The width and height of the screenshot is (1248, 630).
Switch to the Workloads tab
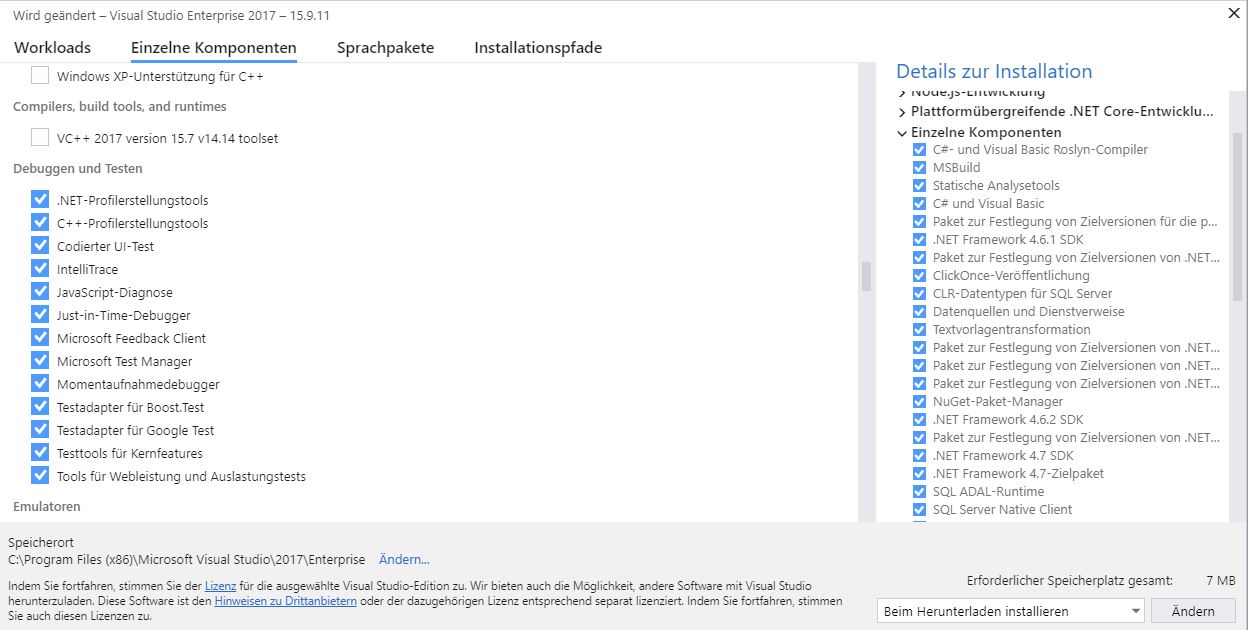(x=52, y=48)
